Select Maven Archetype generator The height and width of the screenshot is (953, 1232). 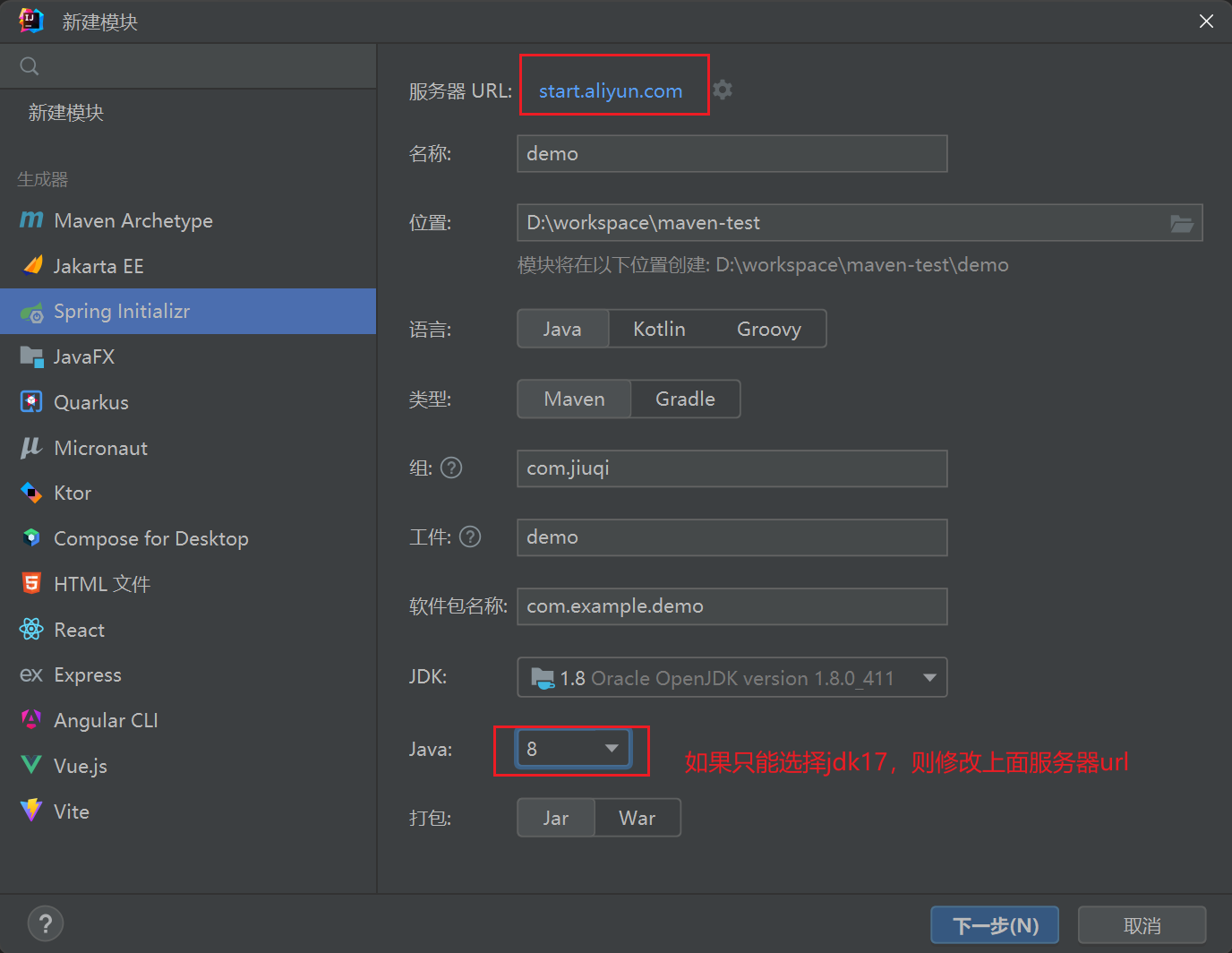pyautogui.click(x=188, y=220)
